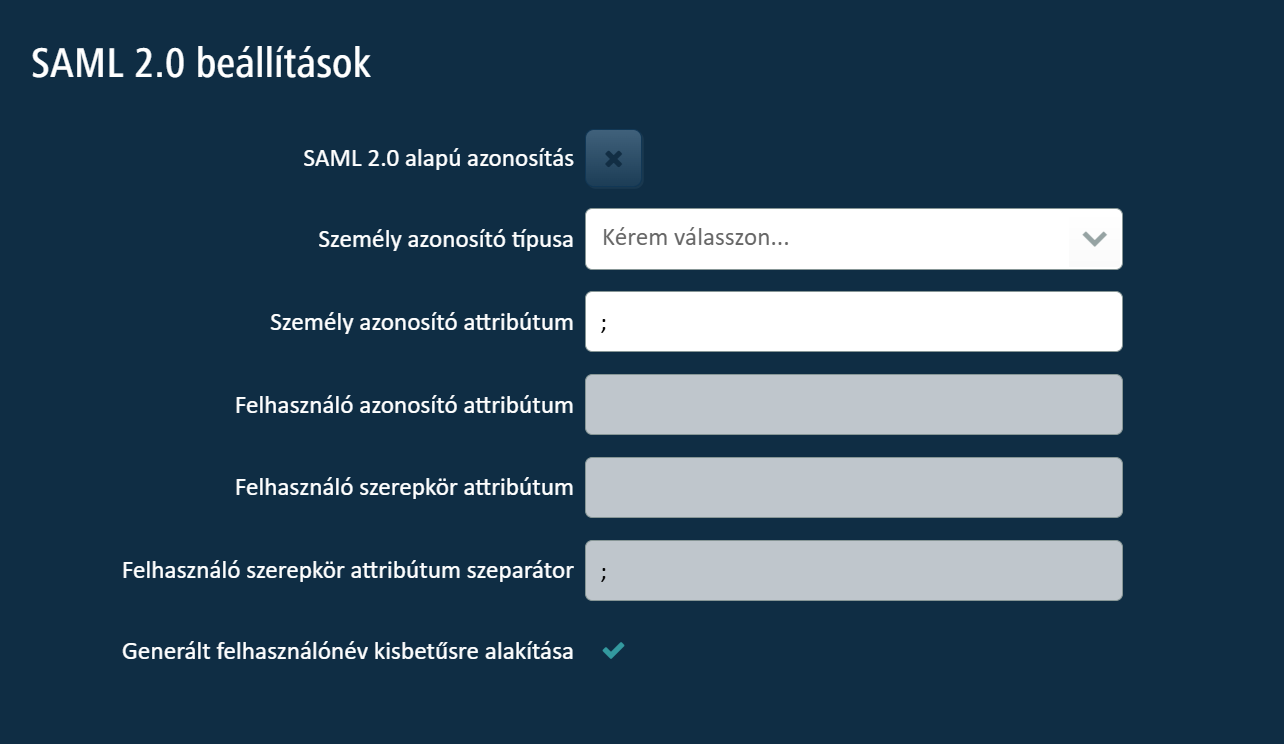Click the Generált felhasználónév kisbetűsre alakítása label

tap(348, 652)
